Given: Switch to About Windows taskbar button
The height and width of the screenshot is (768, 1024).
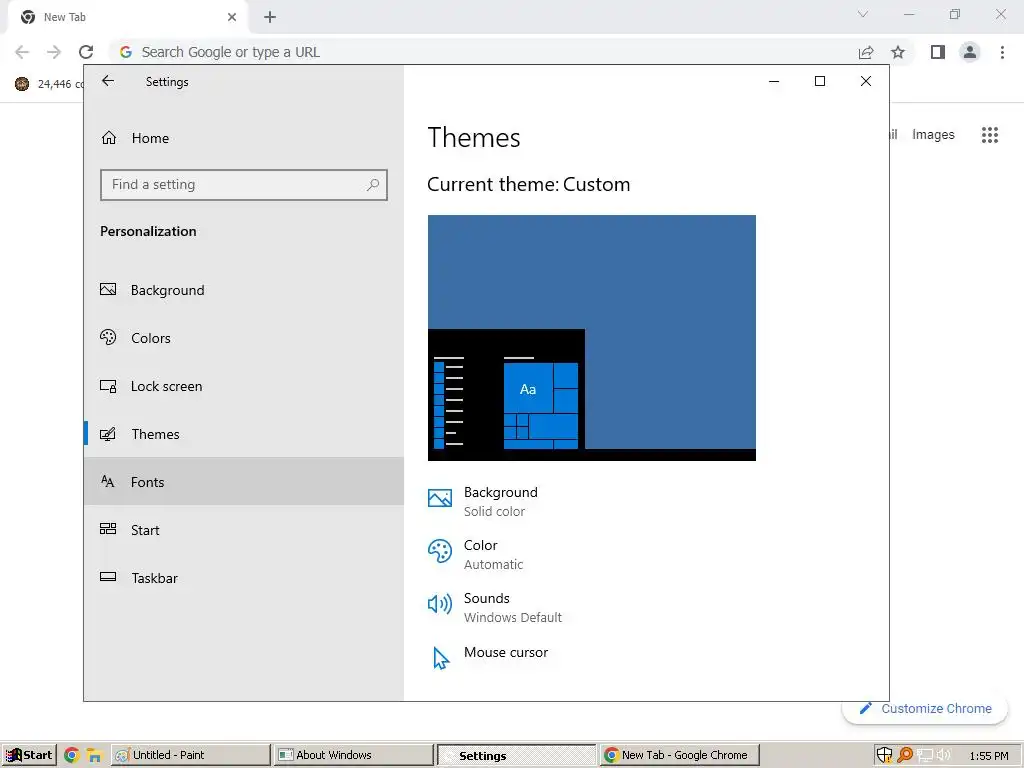Looking at the screenshot, I should click(353, 755).
